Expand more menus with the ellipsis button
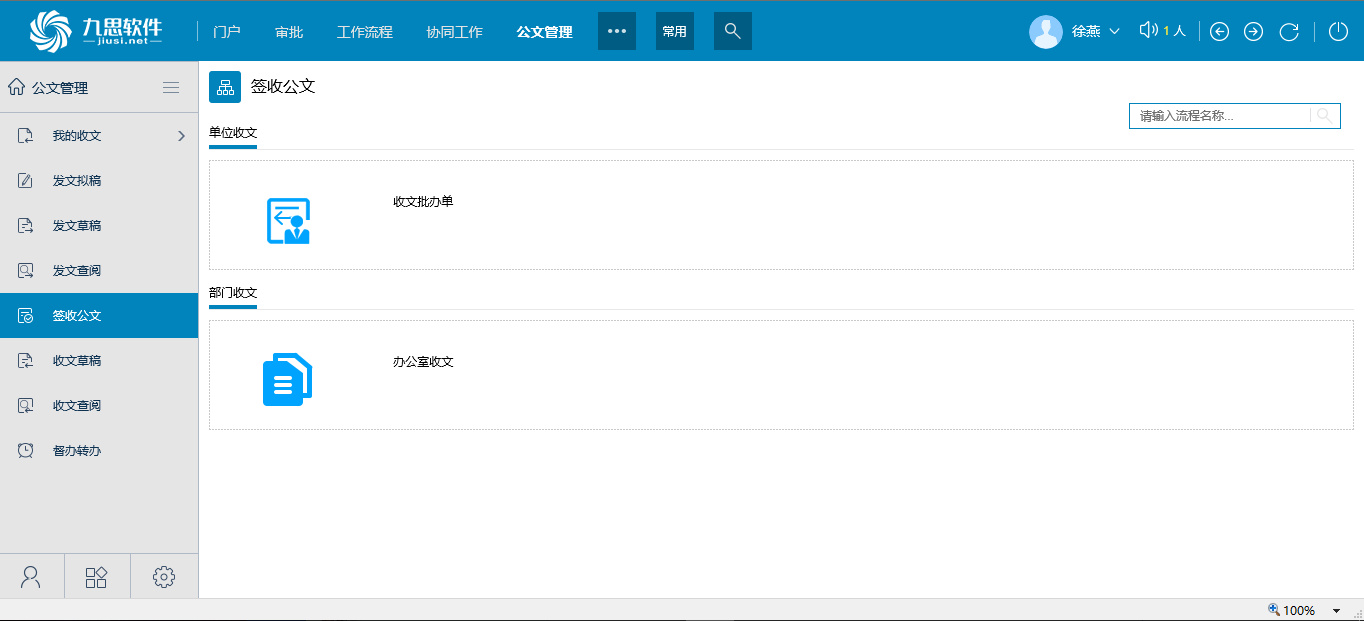 pyautogui.click(x=617, y=31)
